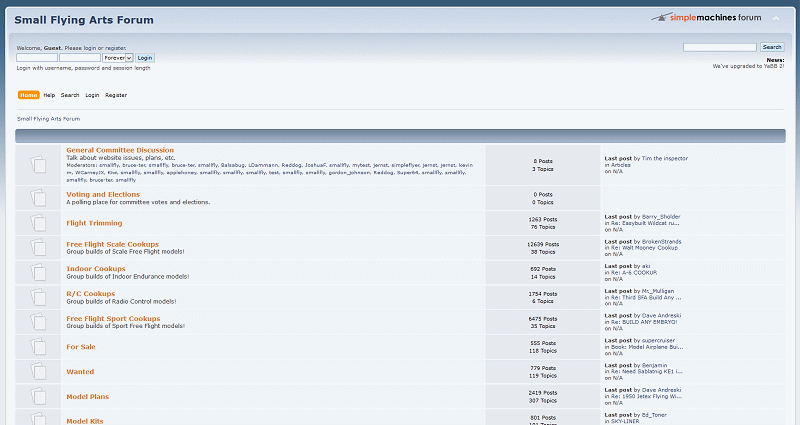Click the R/C Cookups board icon

click(38, 297)
